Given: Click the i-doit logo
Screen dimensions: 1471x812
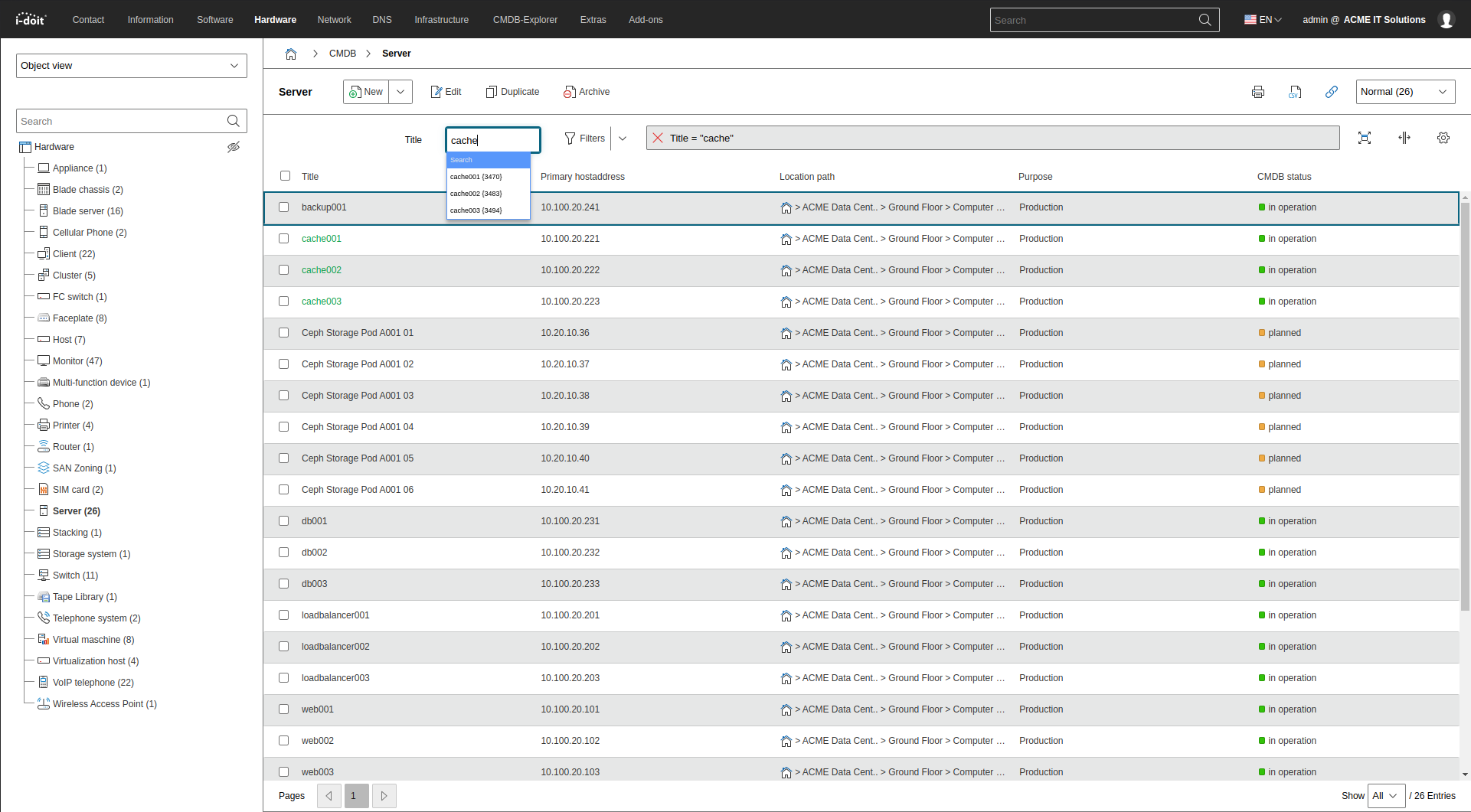Looking at the screenshot, I should [31, 19].
